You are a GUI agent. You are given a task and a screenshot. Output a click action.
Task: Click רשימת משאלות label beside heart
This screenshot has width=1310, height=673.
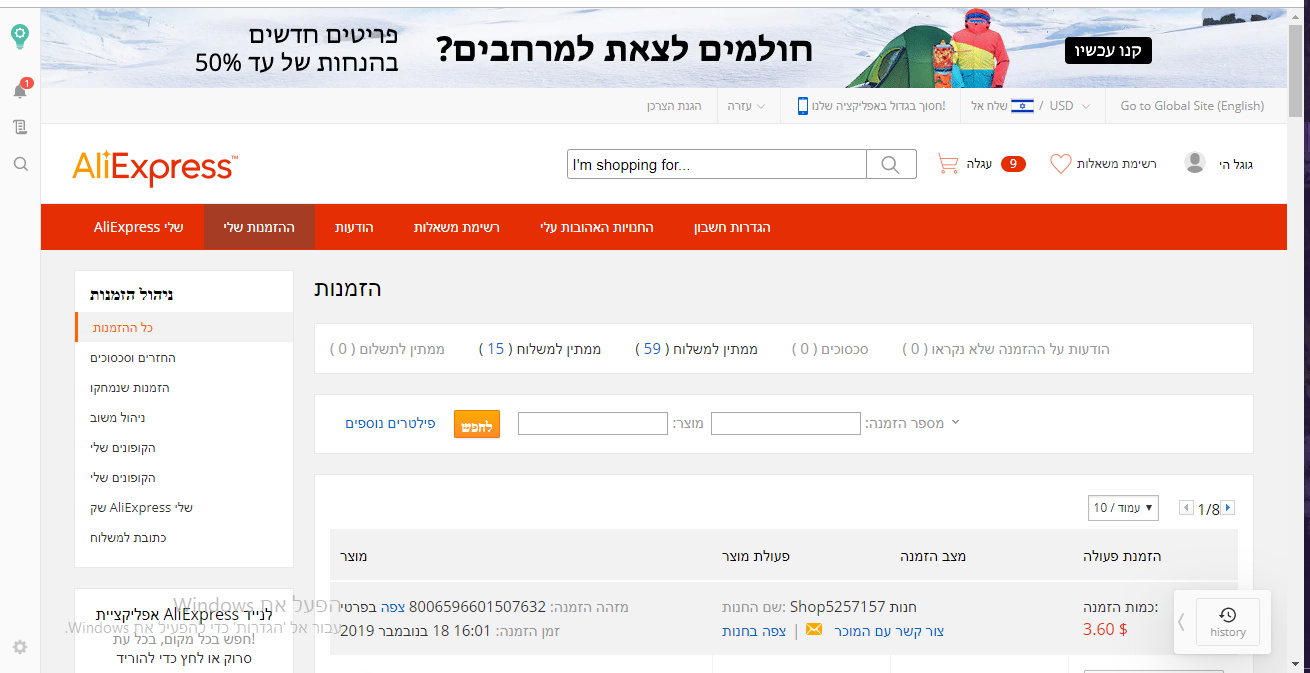[1117, 164]
